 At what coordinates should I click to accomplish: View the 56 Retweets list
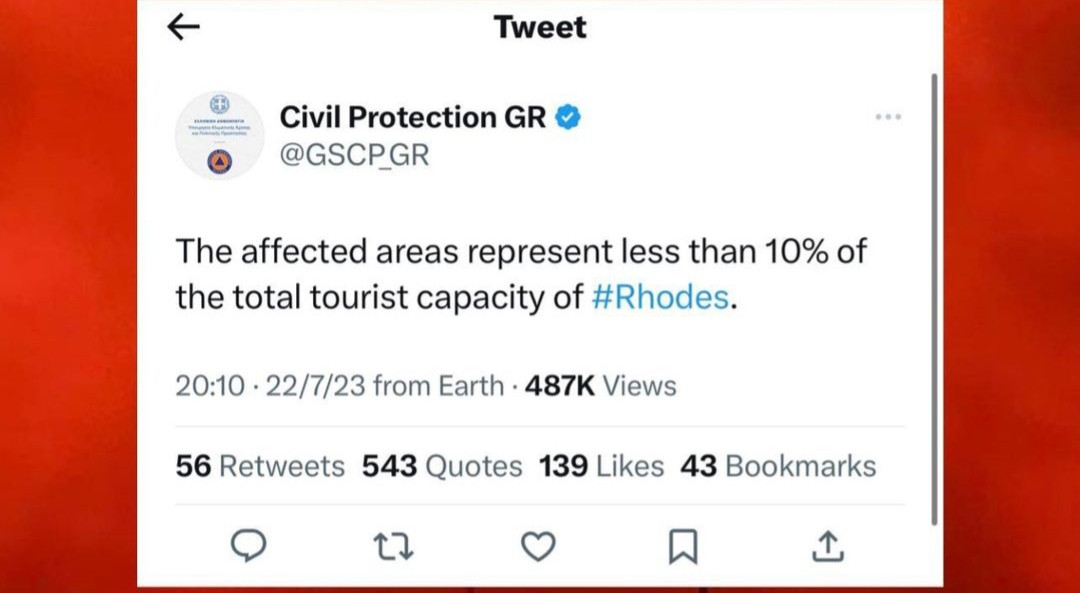260,466
